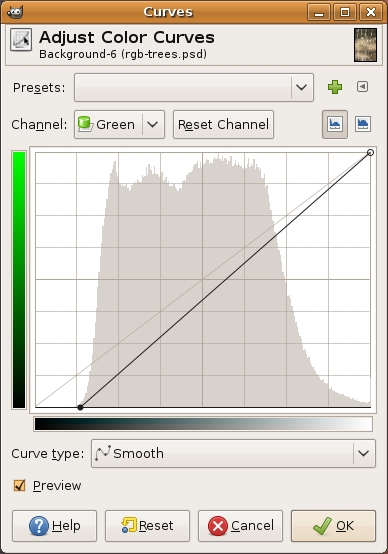The image size is (388, 554).
Task: Click the GIMP Wilber icon in titlebar
Action: [15, 12]
